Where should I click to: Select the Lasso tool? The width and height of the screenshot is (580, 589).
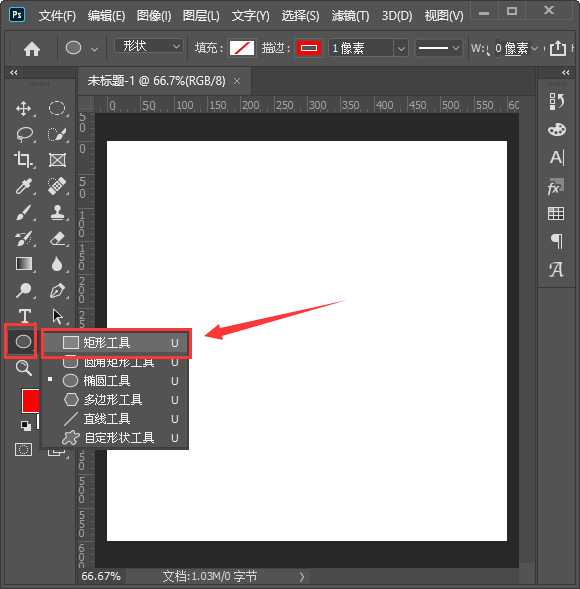pos(25,134)
